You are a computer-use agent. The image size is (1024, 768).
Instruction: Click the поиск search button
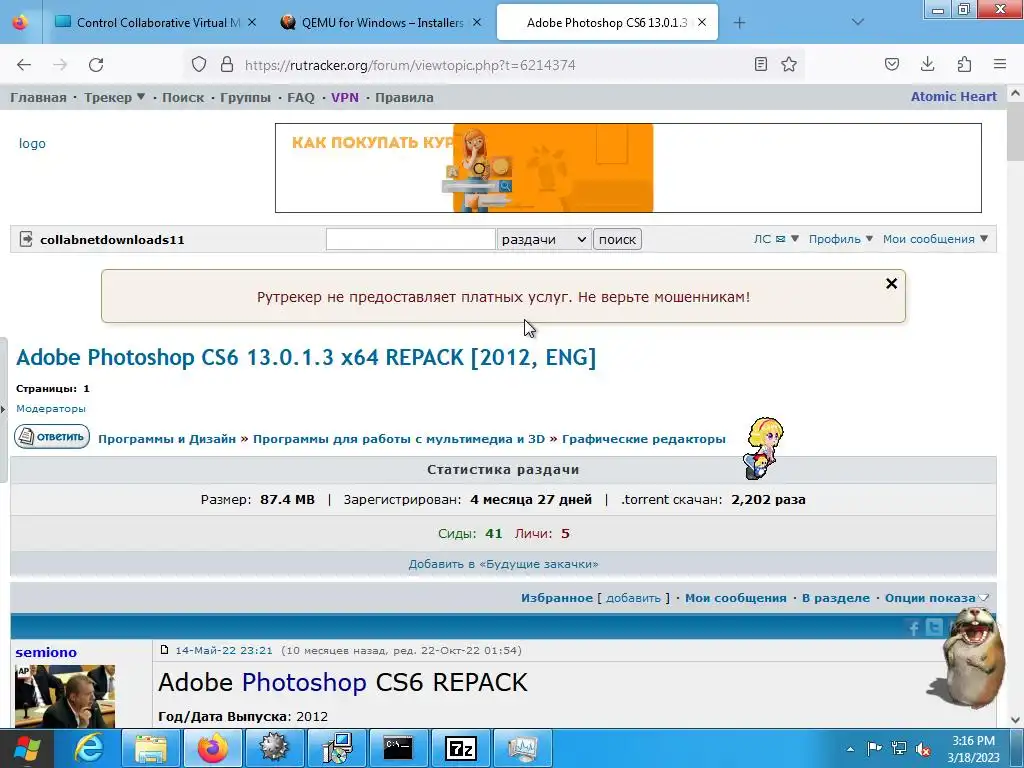[x=617, y=239]
